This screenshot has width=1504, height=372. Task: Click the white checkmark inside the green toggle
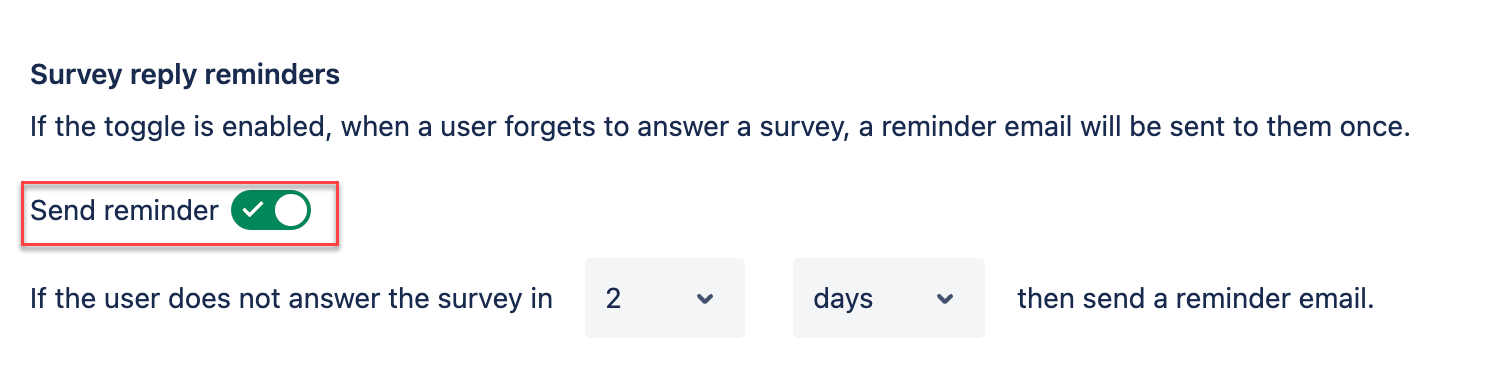[253, 211]
